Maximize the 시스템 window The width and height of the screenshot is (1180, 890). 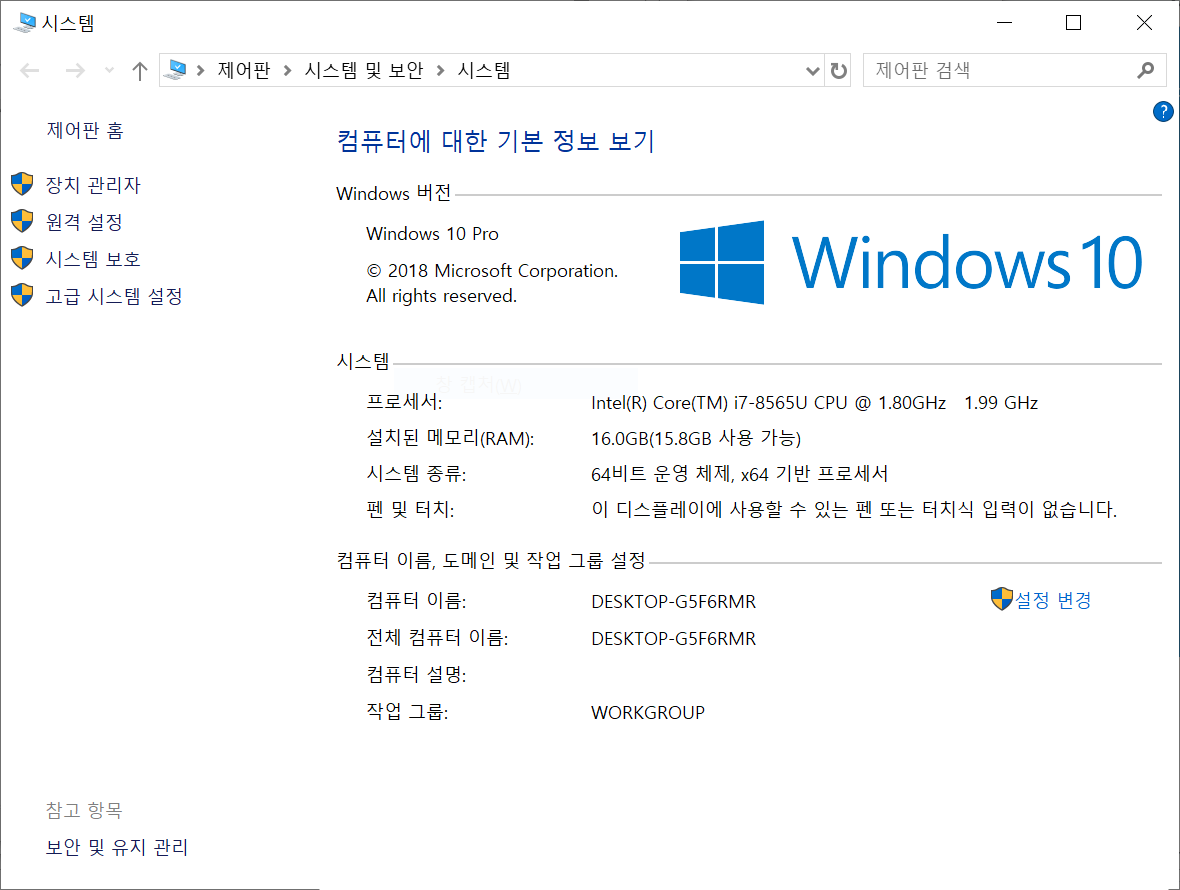click(1074, 23)
